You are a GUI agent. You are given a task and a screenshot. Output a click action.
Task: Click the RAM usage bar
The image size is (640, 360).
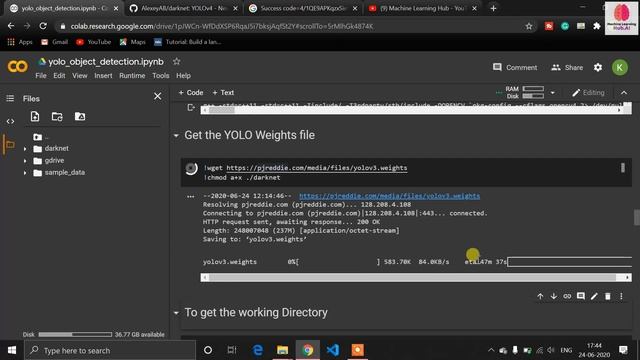pos(533,89)
